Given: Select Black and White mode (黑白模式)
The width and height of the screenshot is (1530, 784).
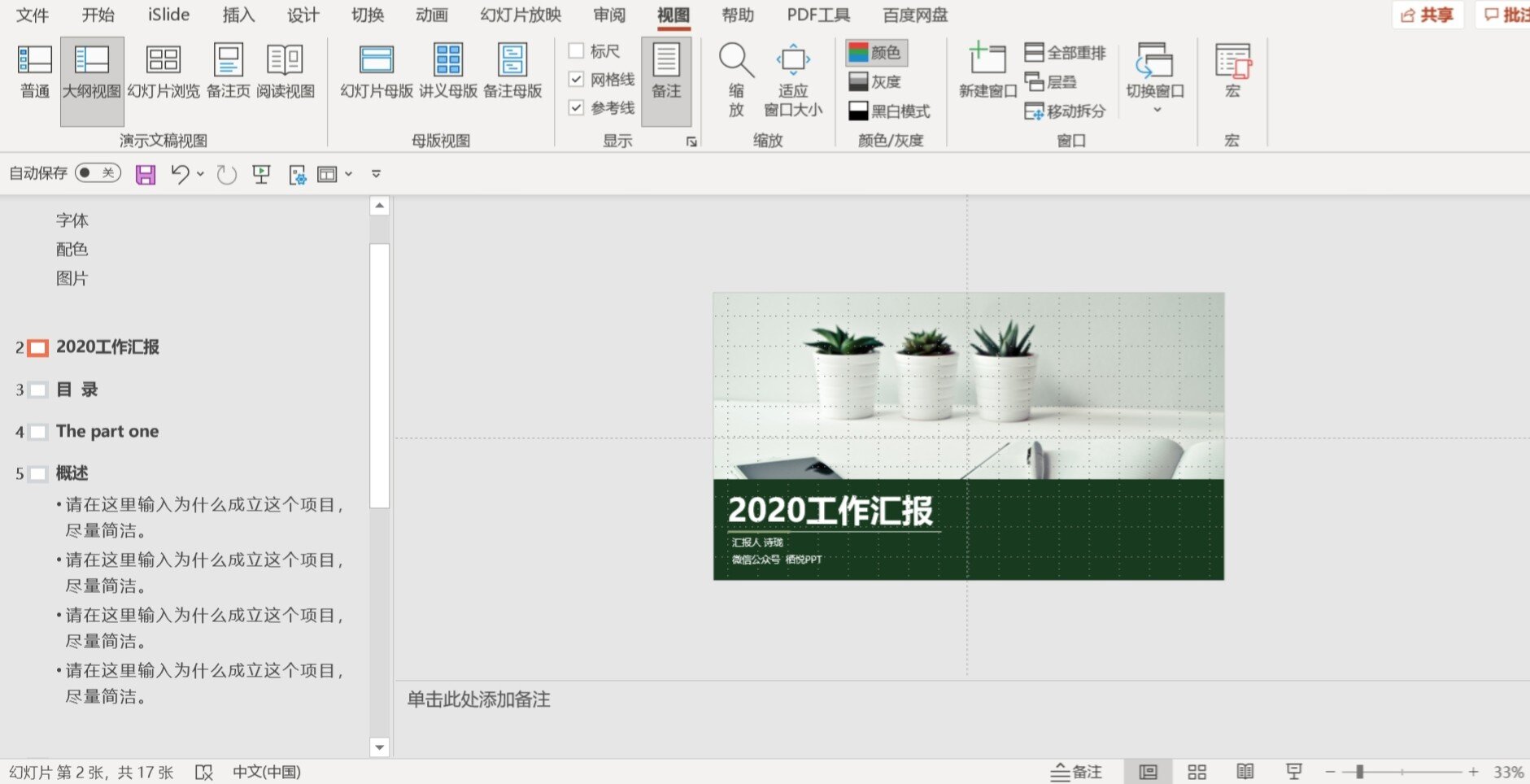Looking at the screenshot, I should (889, 111).
